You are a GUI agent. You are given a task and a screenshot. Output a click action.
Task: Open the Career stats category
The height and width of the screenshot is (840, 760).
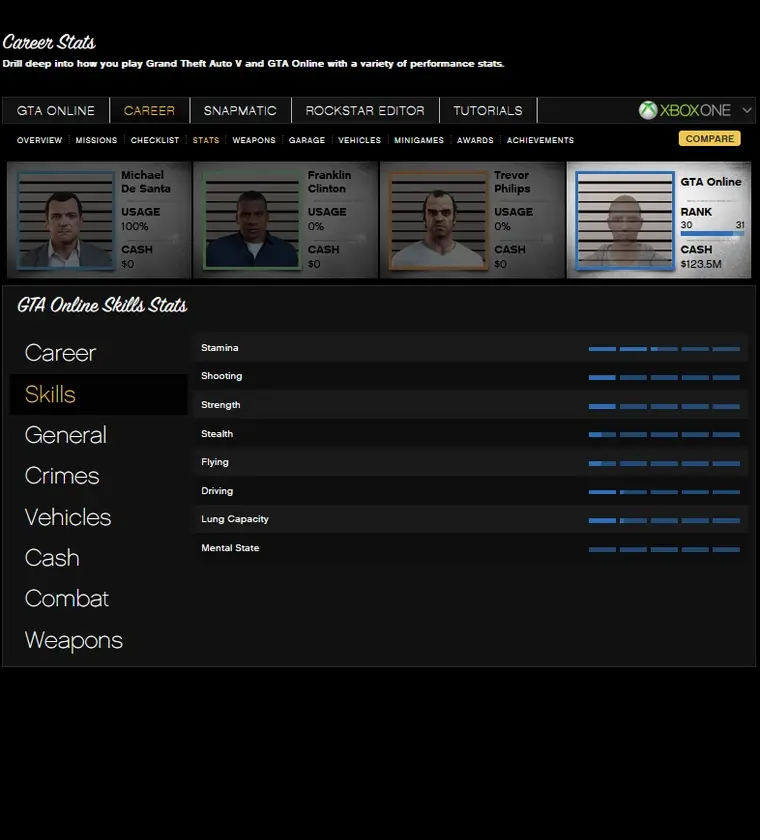tap(61, 352)
